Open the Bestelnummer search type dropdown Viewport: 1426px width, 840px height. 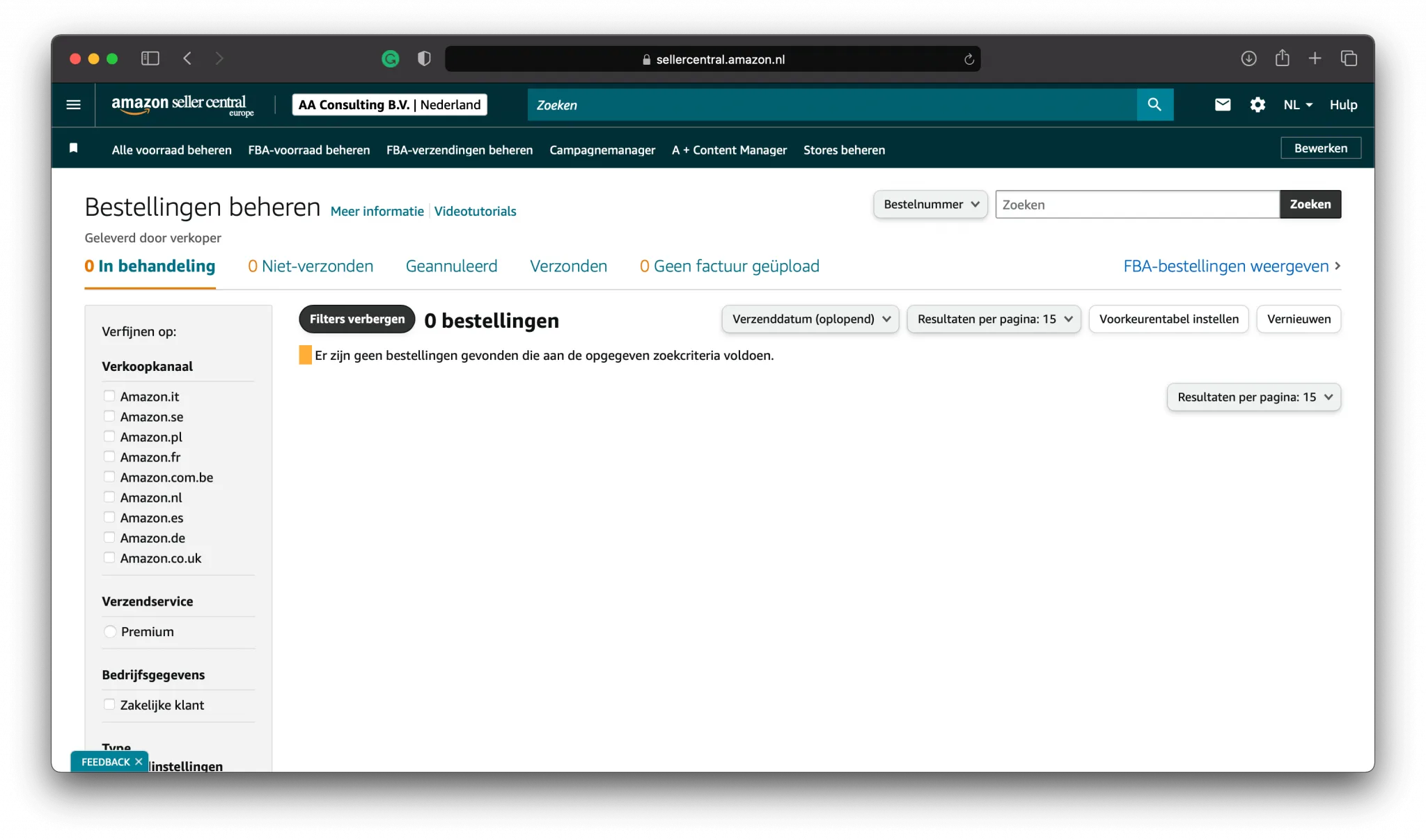[930, 204]
